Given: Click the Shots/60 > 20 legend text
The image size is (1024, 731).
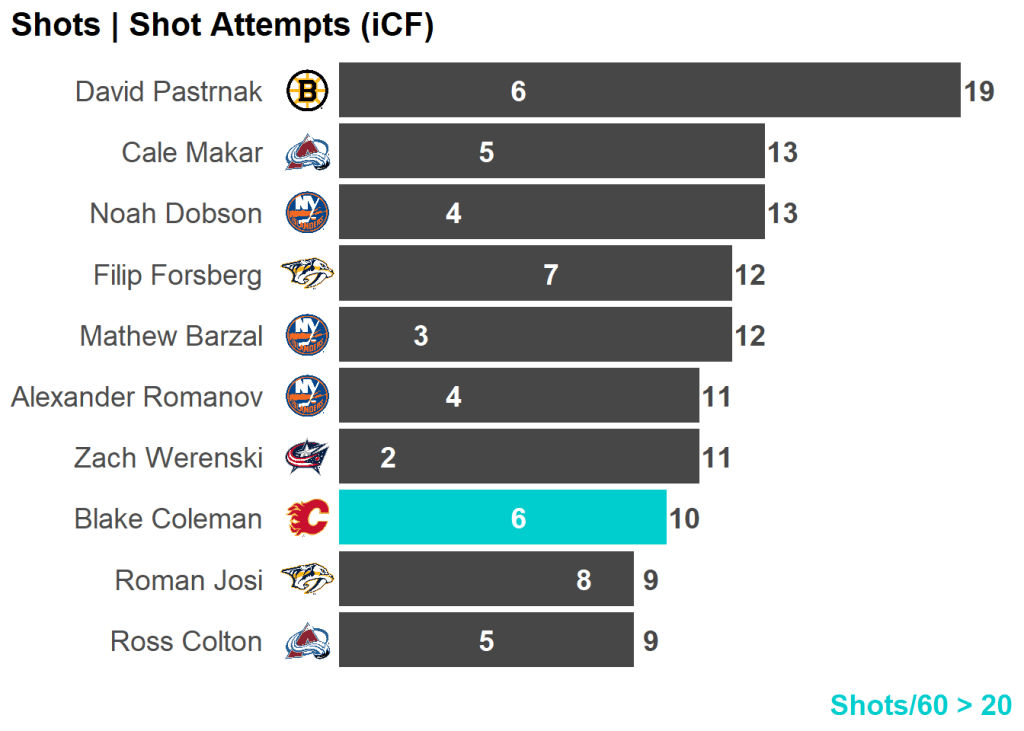Looking at the screenshot, I should tap(920, 705).
